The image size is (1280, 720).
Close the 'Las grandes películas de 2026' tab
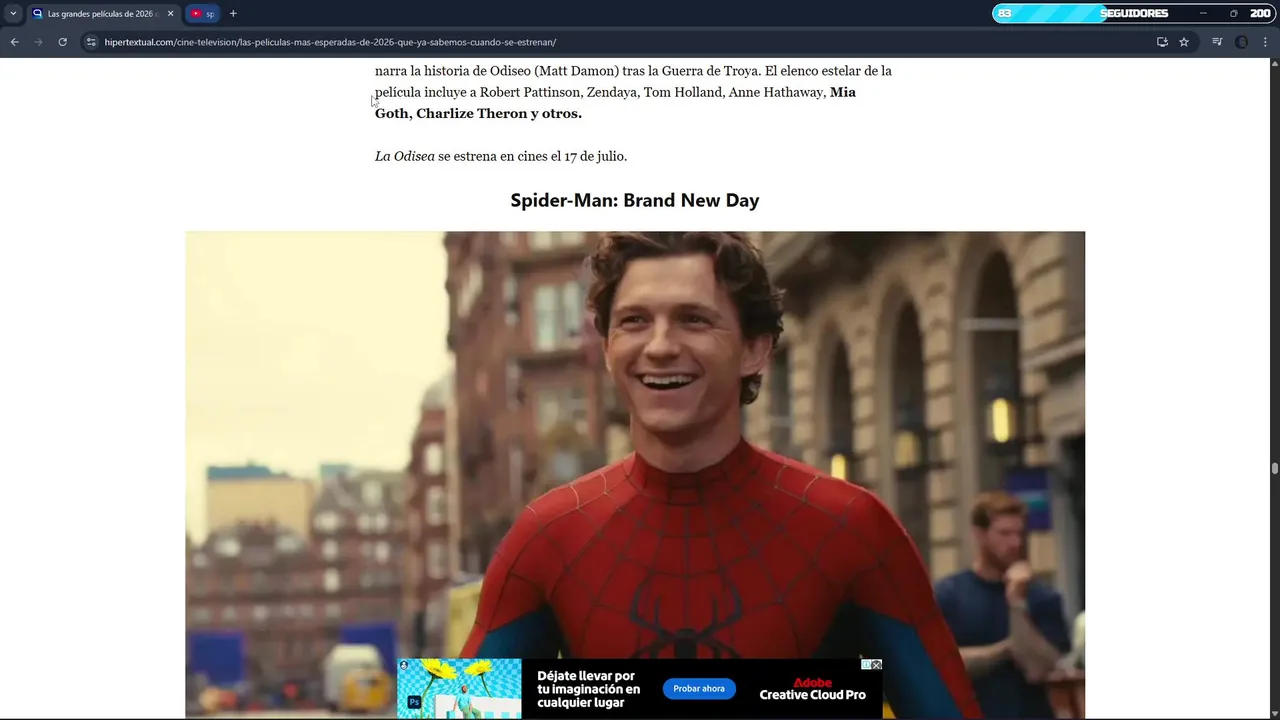[170, 14]
